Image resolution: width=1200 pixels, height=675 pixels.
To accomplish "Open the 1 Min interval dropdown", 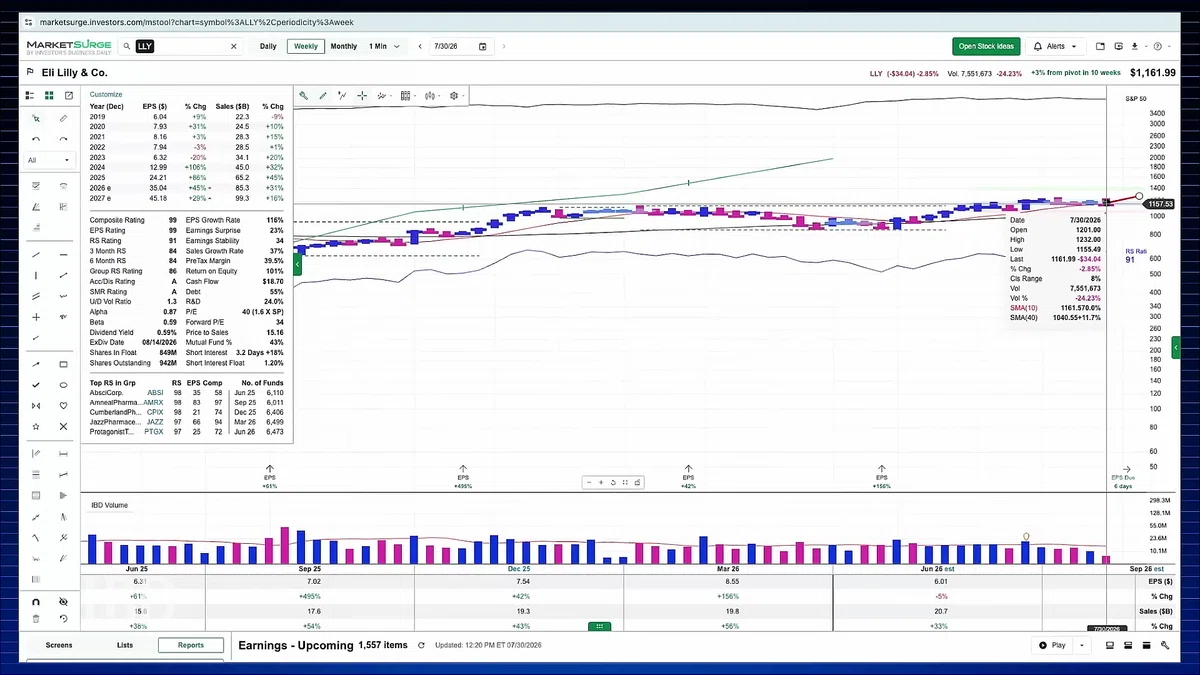I will (385, 46).
